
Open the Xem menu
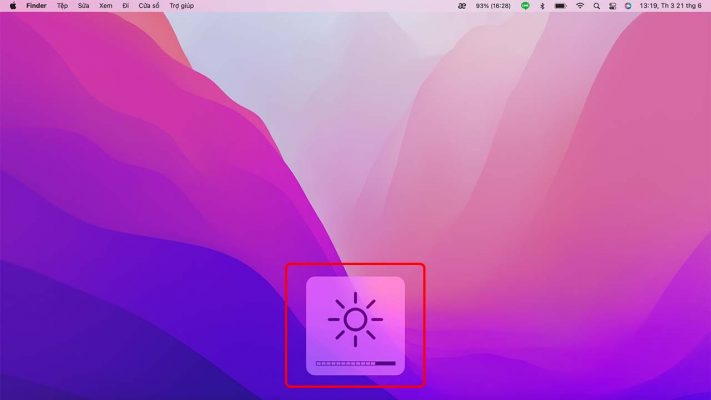click(x=105, y=6)
